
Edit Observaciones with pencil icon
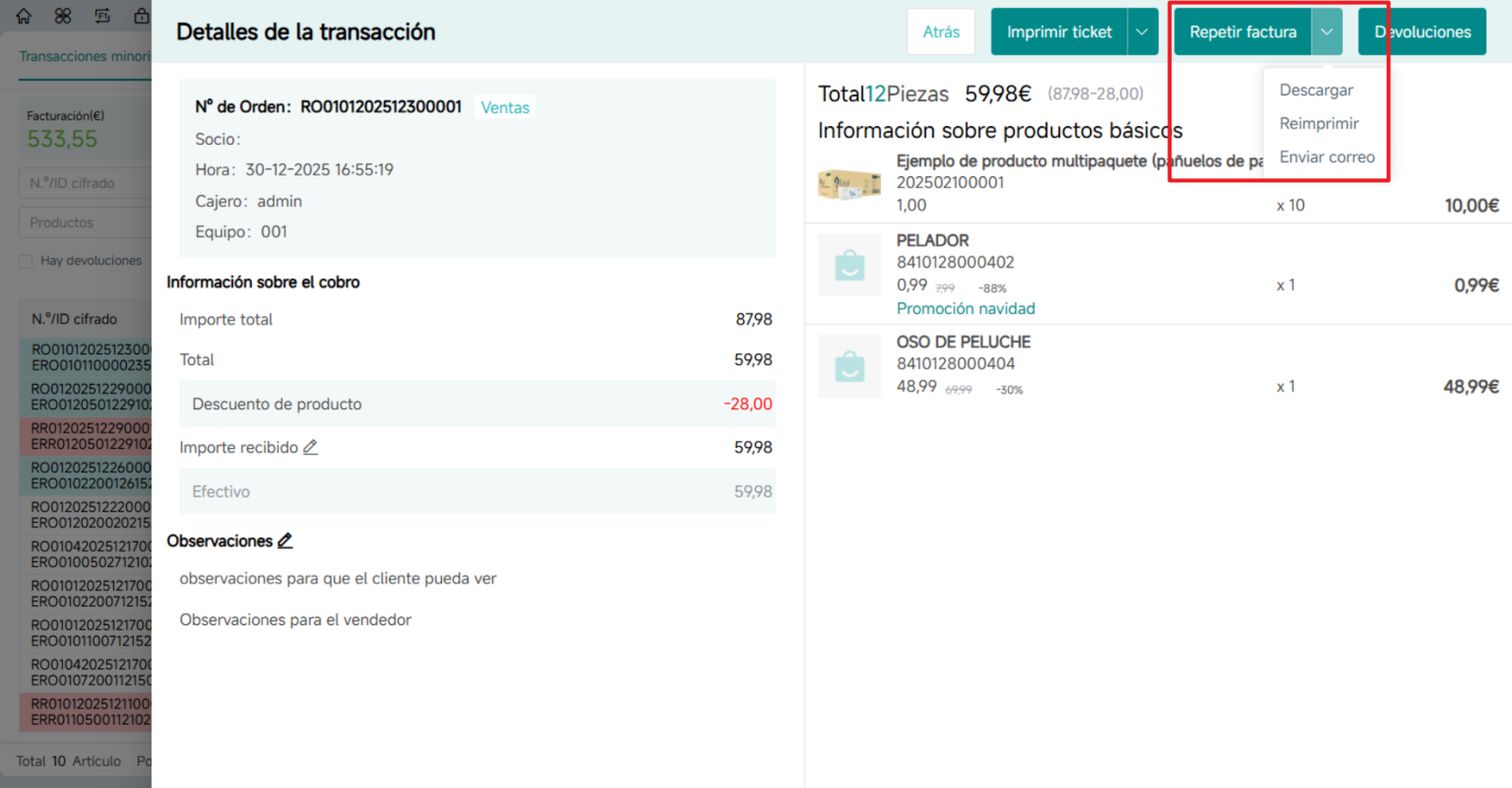285,541
